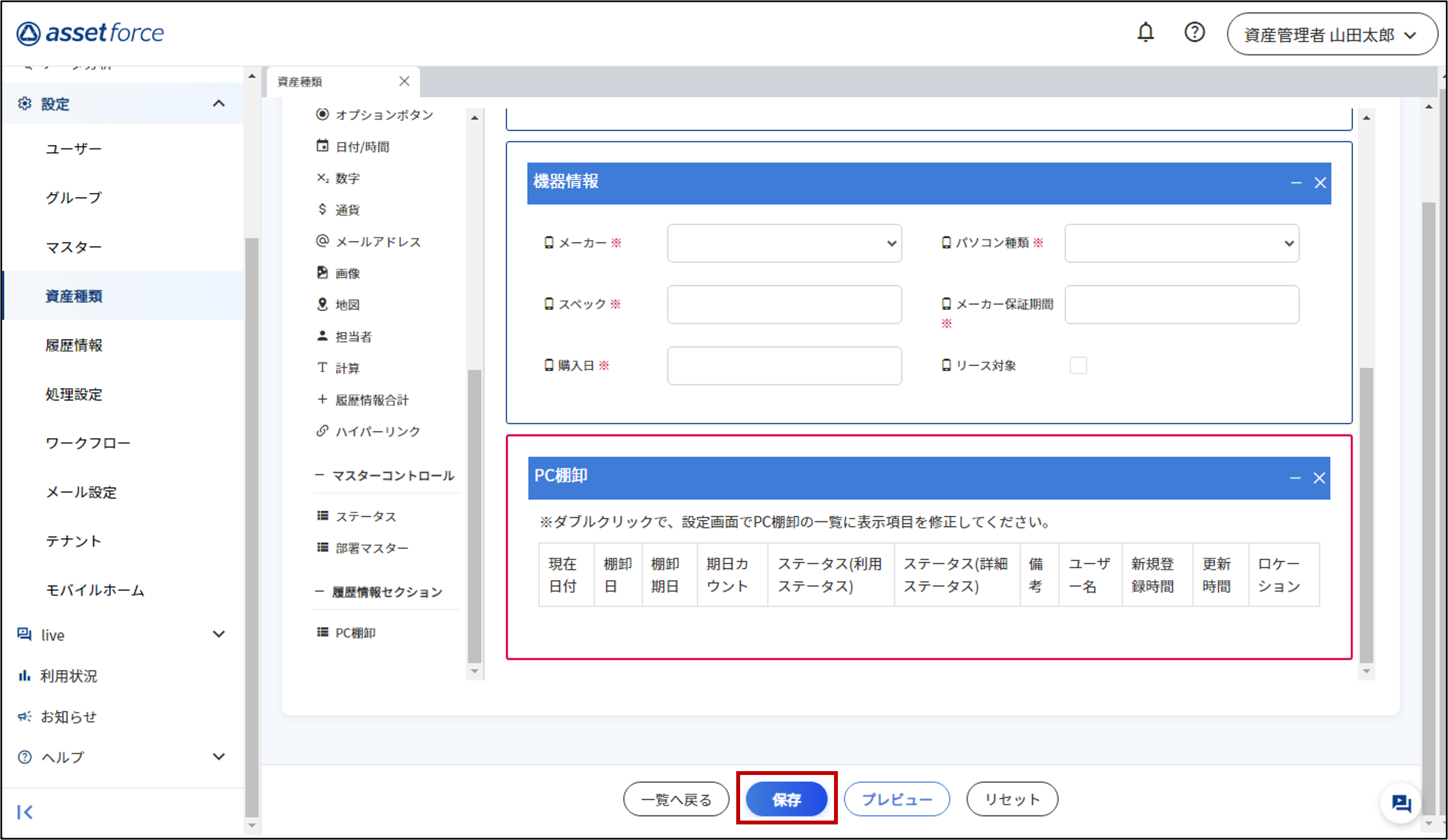Click the 機器情報 section title
Screen dimensions: 1448x840
coord(566,182)
